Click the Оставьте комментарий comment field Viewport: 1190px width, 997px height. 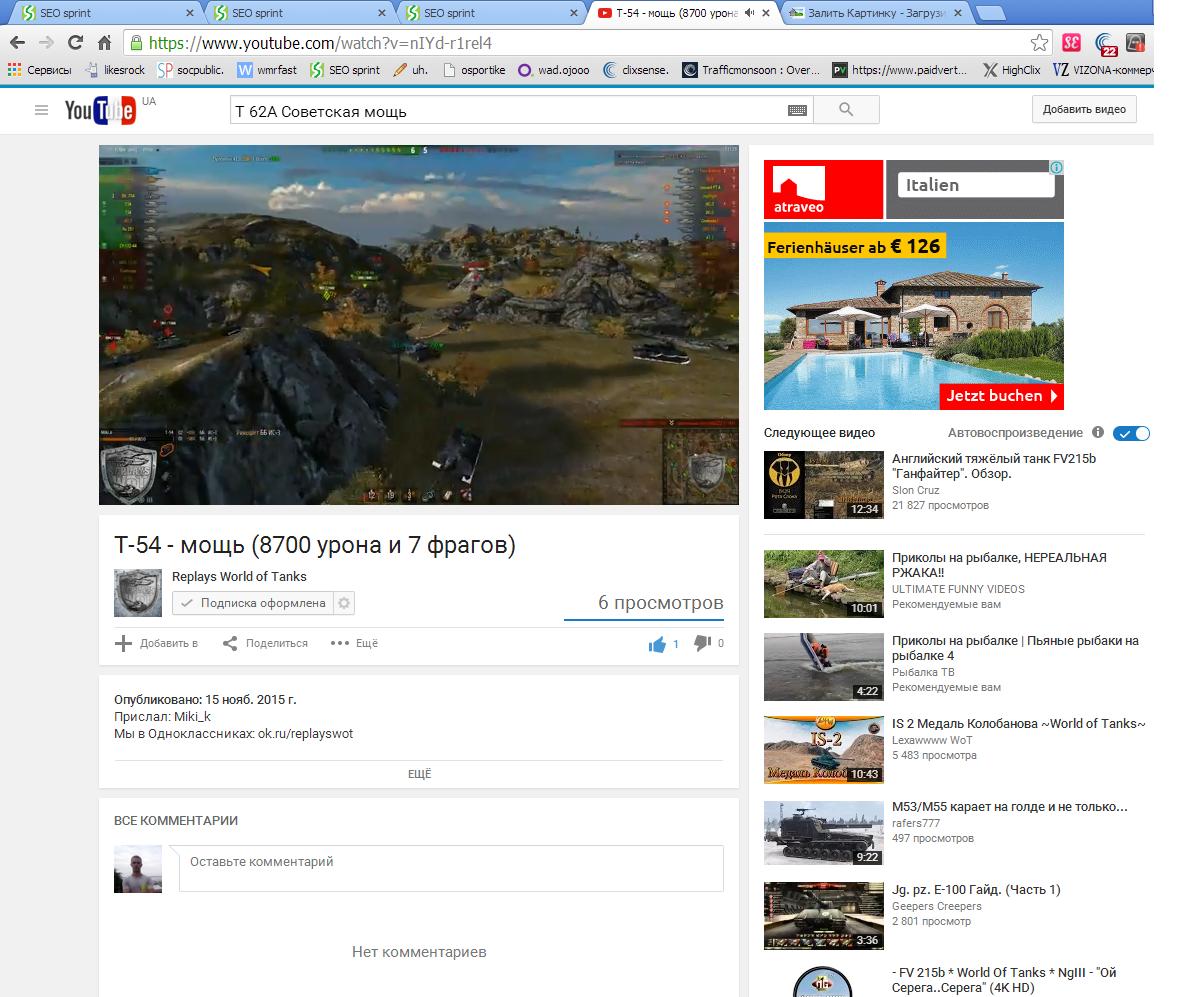click(450, 868)
